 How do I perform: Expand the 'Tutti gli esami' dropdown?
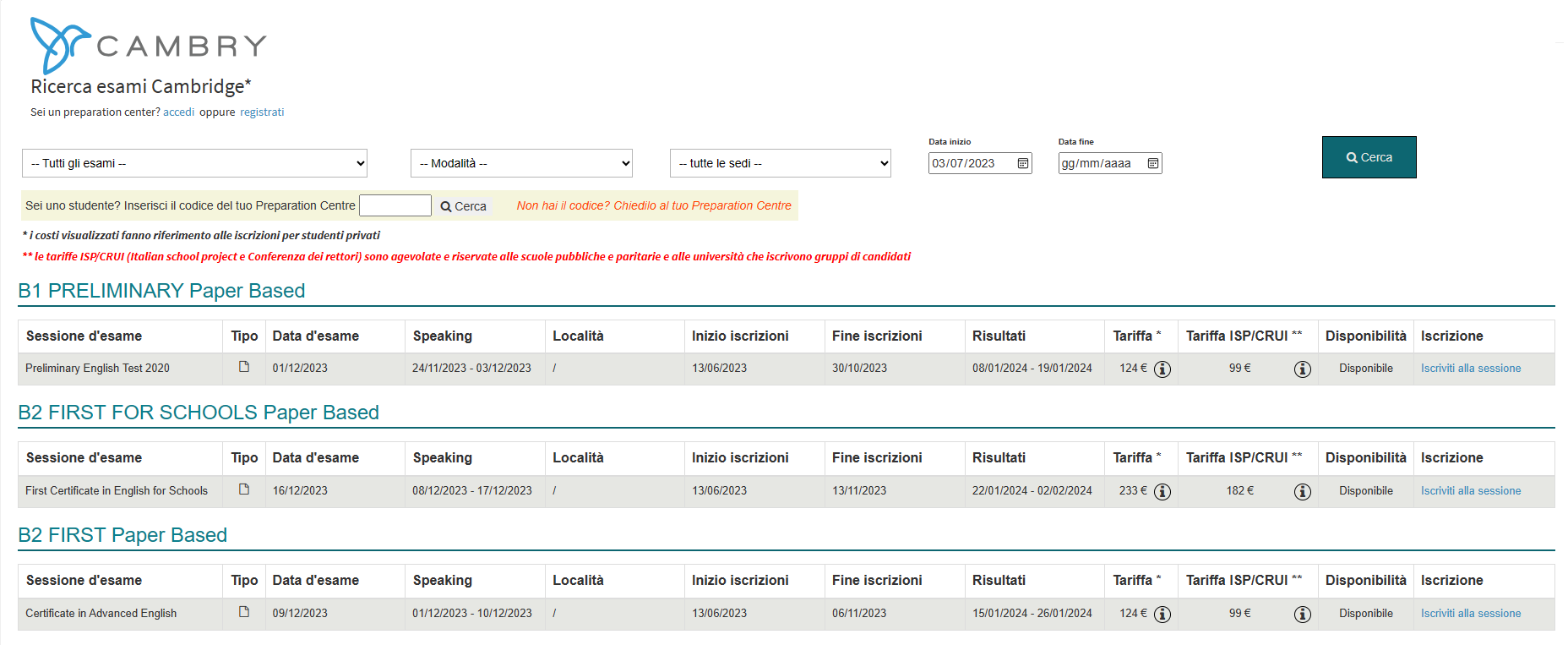(x=194, y=163)
